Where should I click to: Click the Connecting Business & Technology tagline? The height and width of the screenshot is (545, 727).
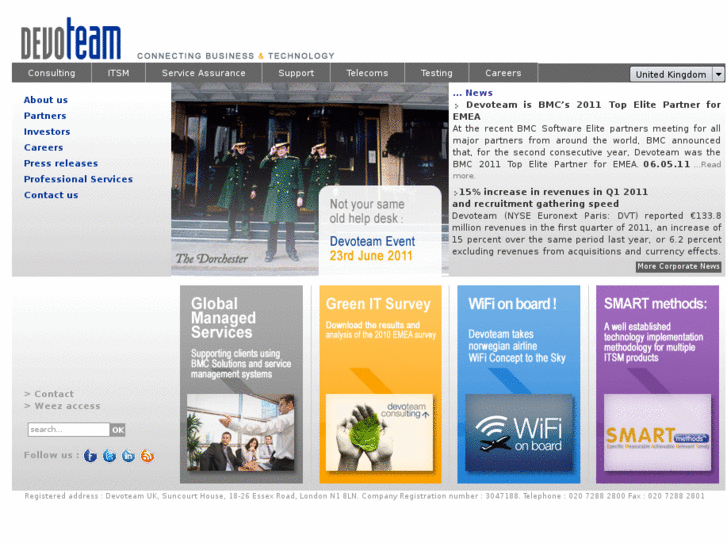coord(236,56)
